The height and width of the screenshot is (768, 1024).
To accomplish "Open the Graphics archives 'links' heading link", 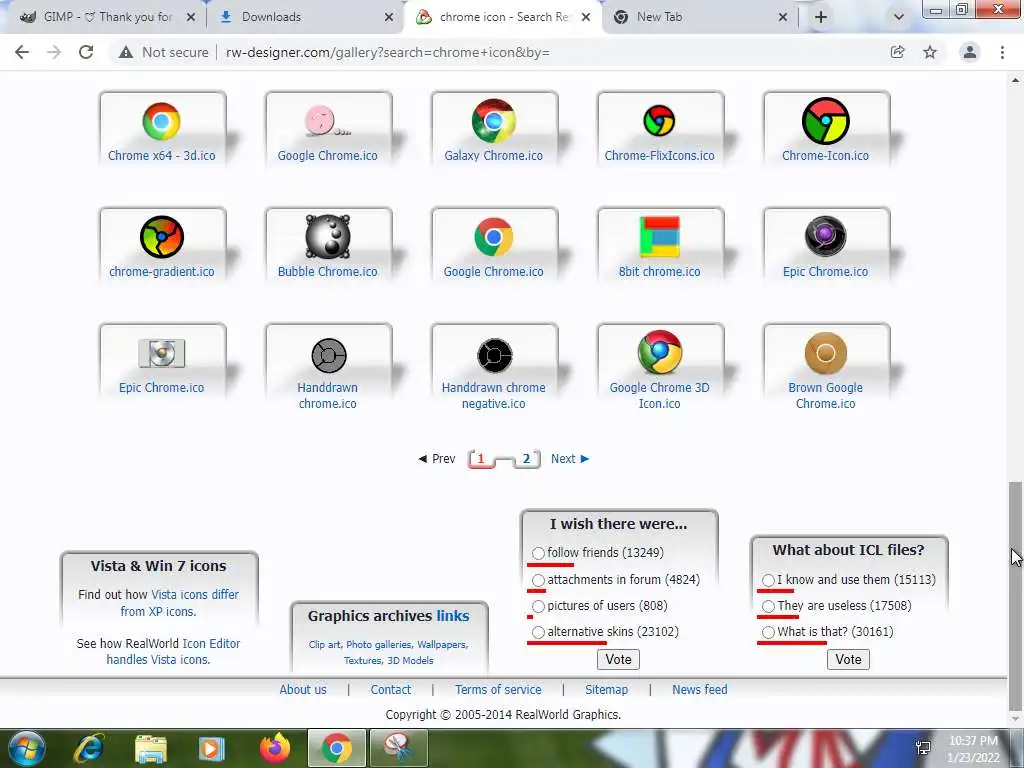I will [453, 616].
